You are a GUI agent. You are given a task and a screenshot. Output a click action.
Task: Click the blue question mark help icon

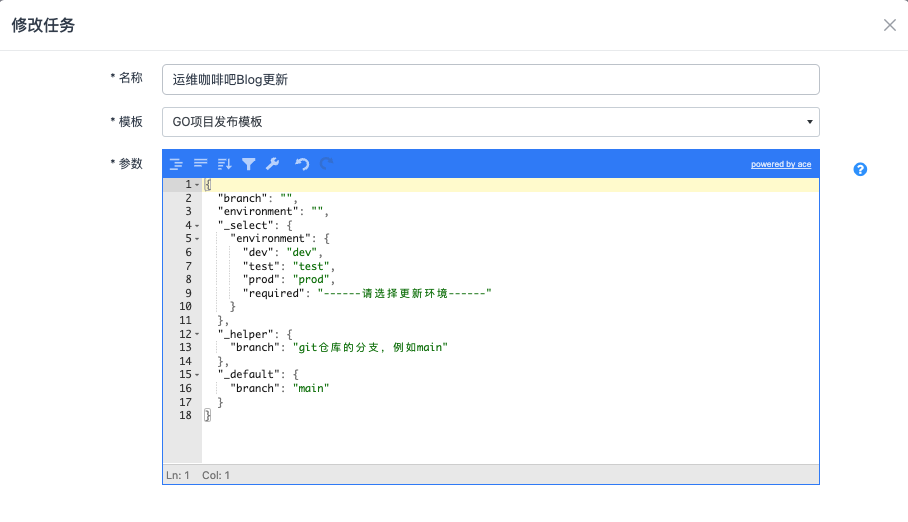click(860, 169)
